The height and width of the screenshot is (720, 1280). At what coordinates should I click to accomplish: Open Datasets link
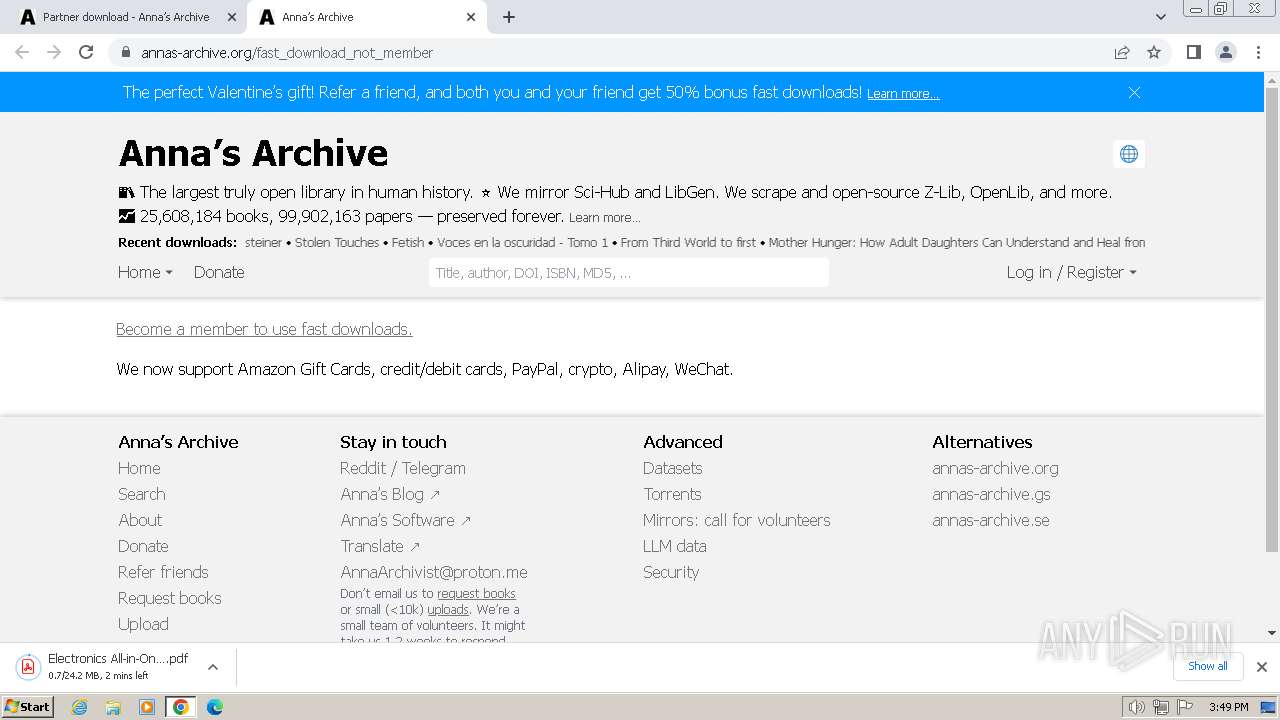coord(672,468)
